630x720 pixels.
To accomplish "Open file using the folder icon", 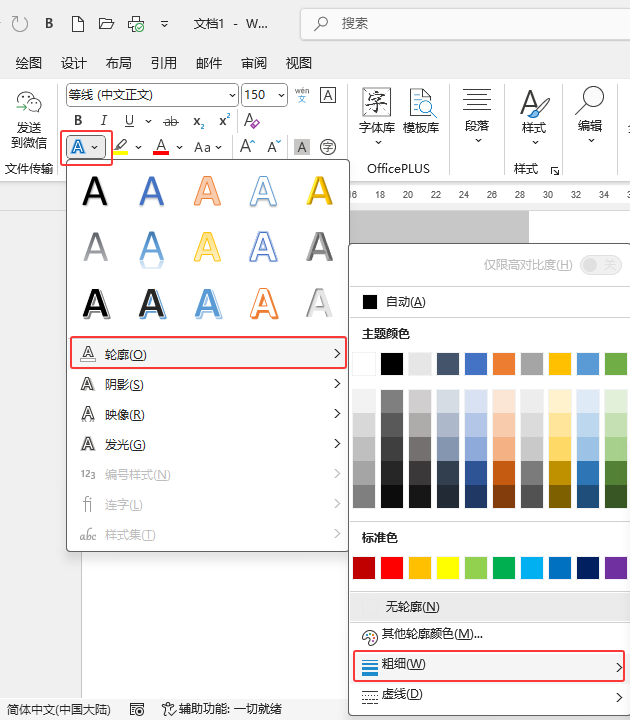I will (106, 23).
